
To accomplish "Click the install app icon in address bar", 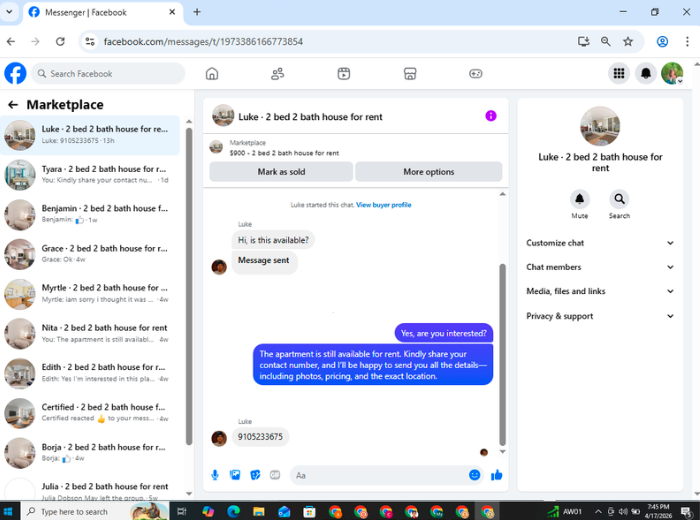I will (583, 42).
